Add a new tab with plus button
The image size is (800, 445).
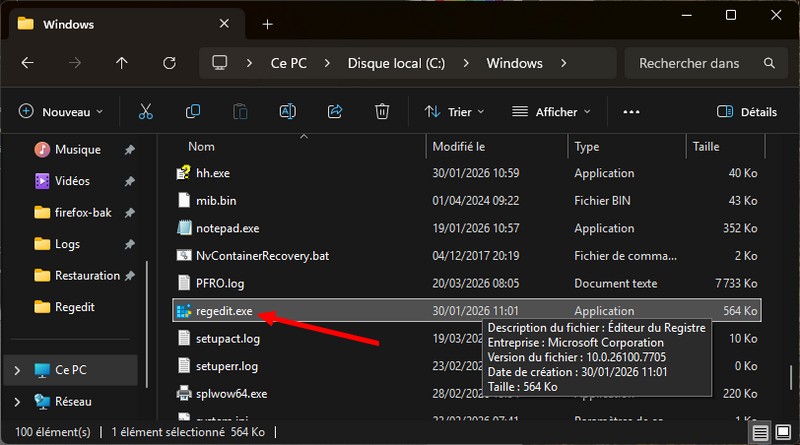coord(267,24)
